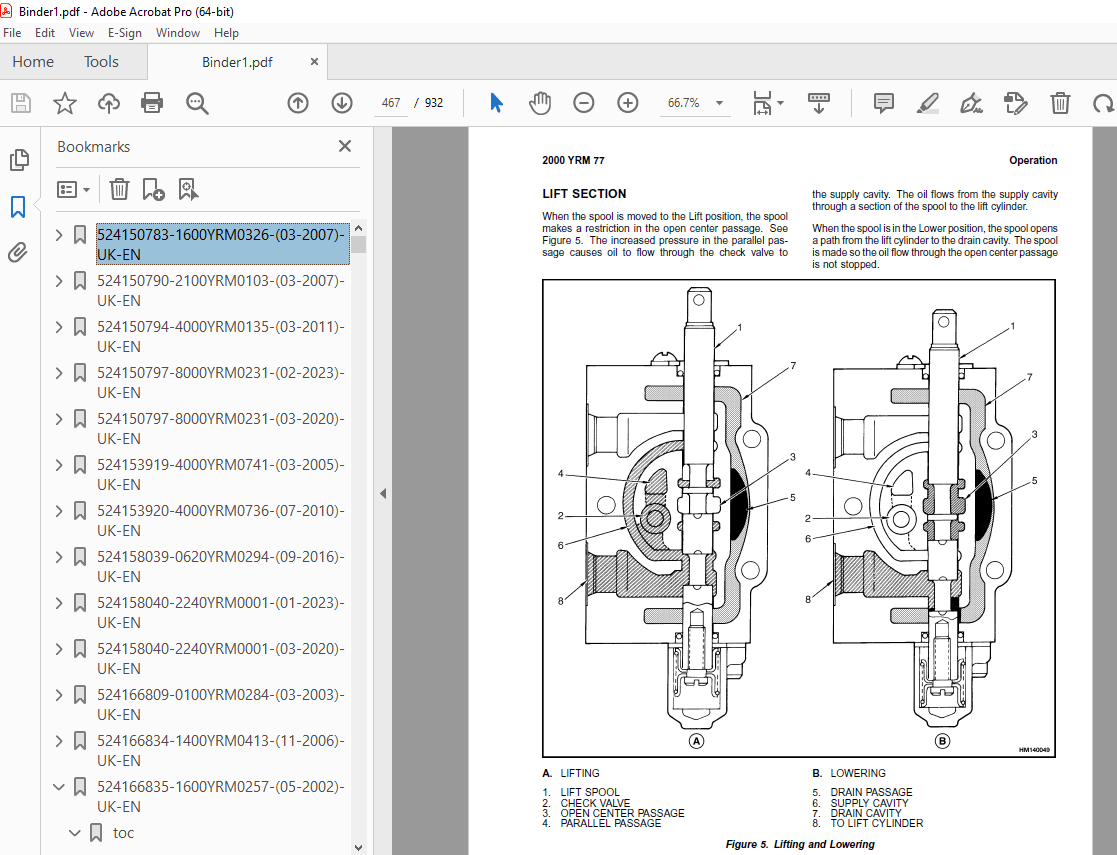Collapse the toc bookmark node
1117x855 pixels.
pyautogui.click(x=74, y=832)
